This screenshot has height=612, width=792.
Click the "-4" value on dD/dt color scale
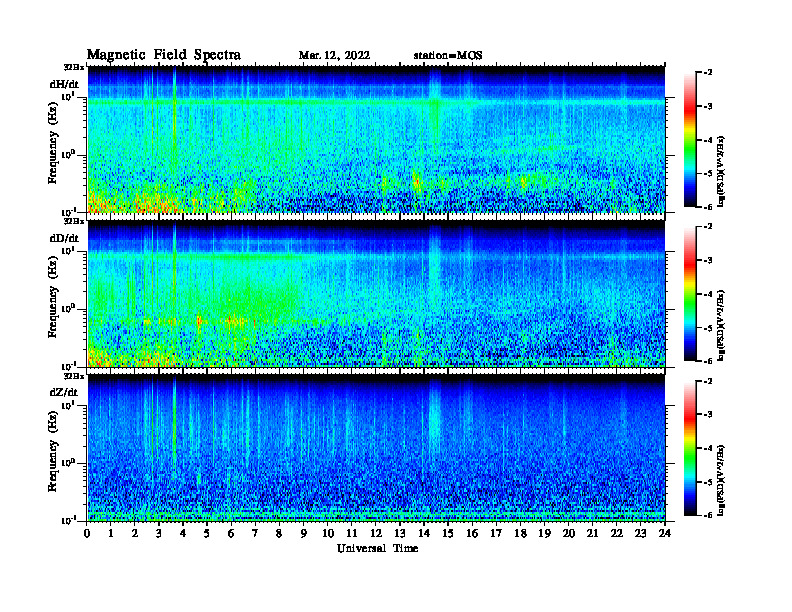point(708,294)
